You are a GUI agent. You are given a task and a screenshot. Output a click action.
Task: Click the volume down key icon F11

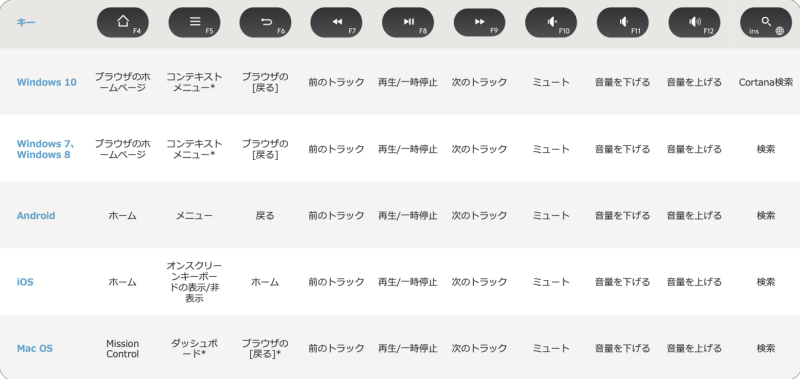(x=622, y=22)
